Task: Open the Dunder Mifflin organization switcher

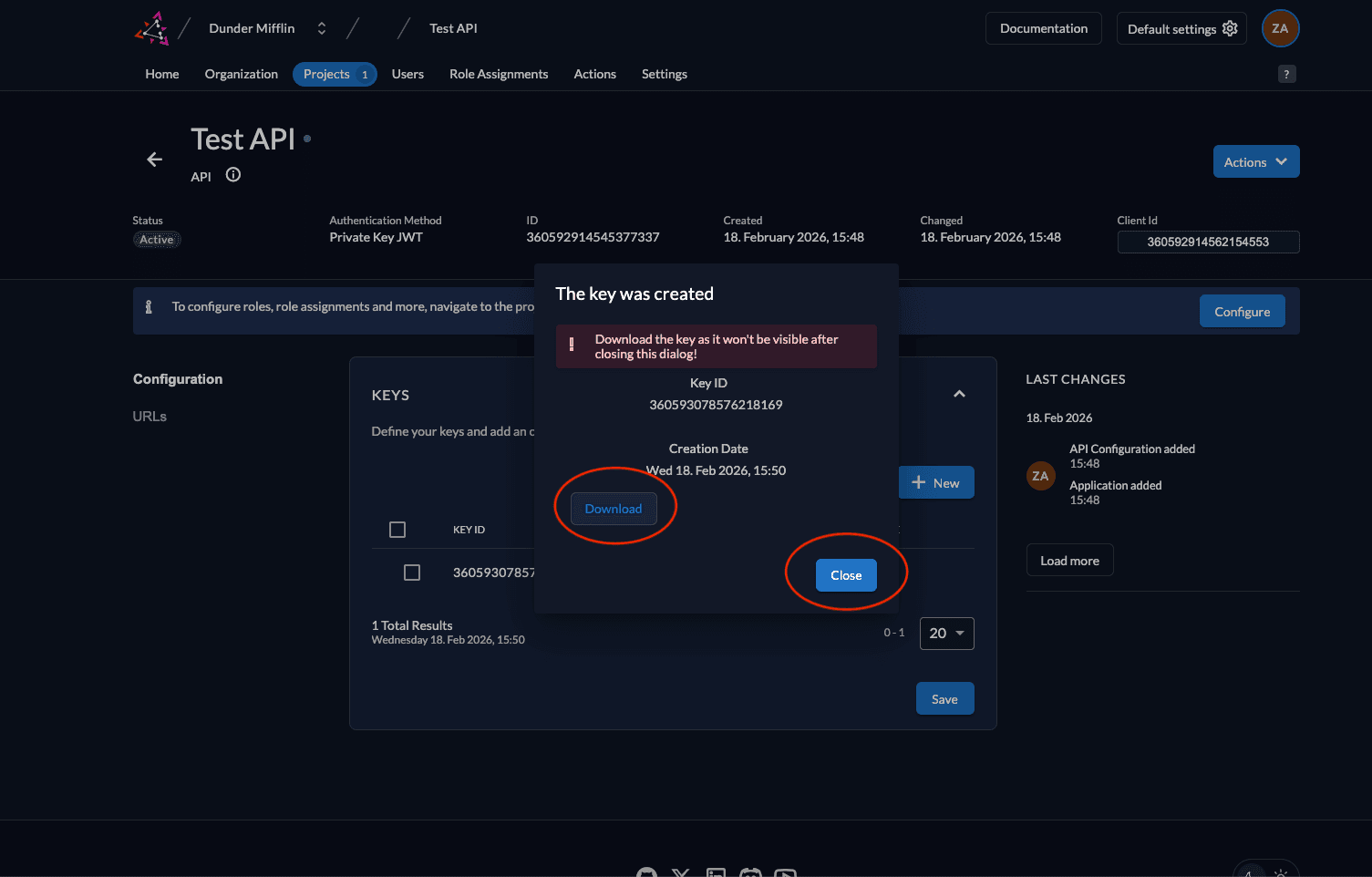Action: click(321, 28)
